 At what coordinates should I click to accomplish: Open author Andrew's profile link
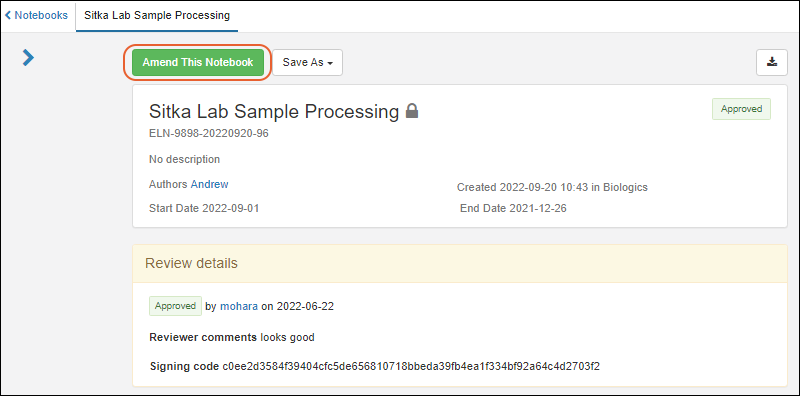point(210,184)
